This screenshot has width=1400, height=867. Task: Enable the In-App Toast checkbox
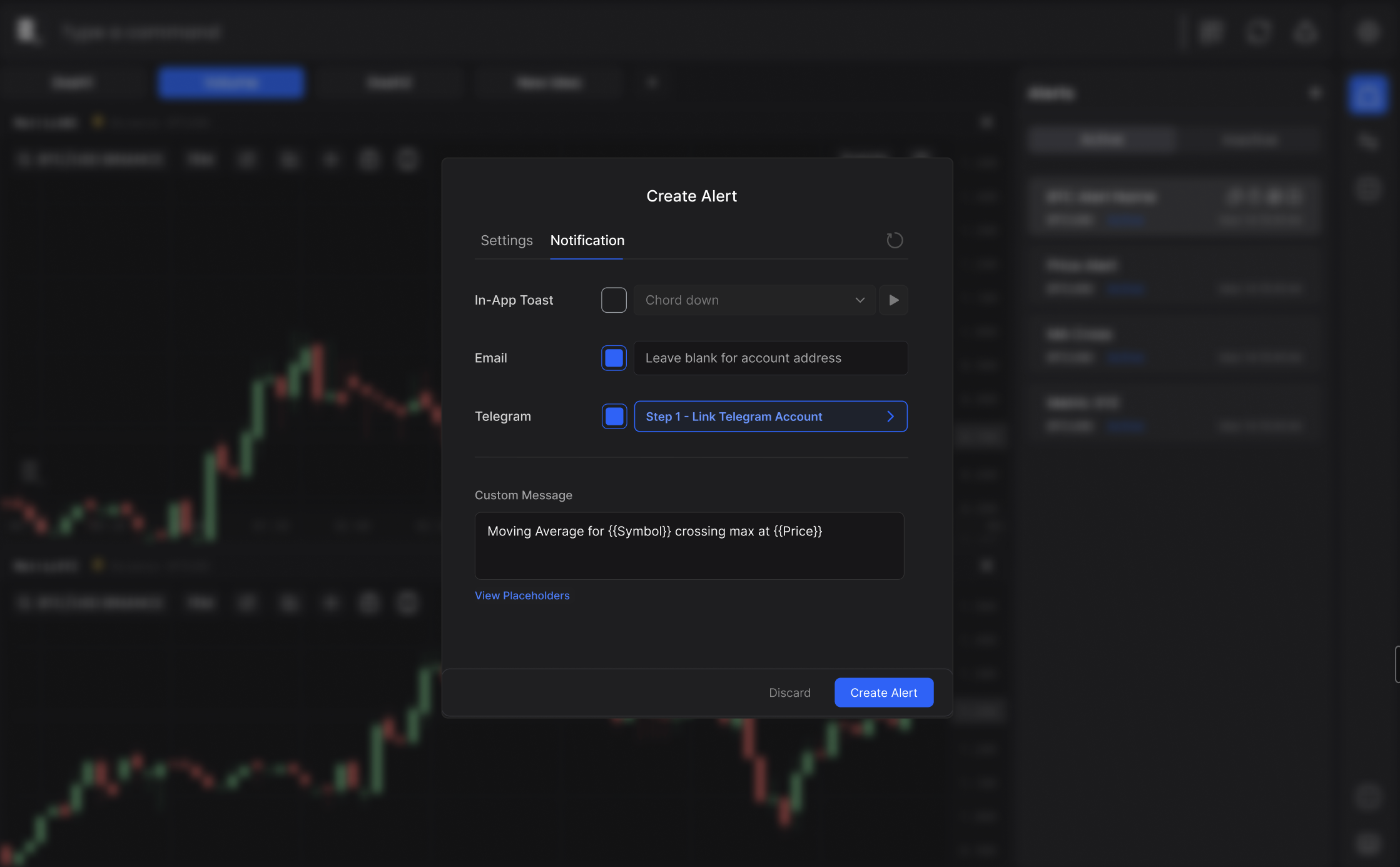coord(613,300)
